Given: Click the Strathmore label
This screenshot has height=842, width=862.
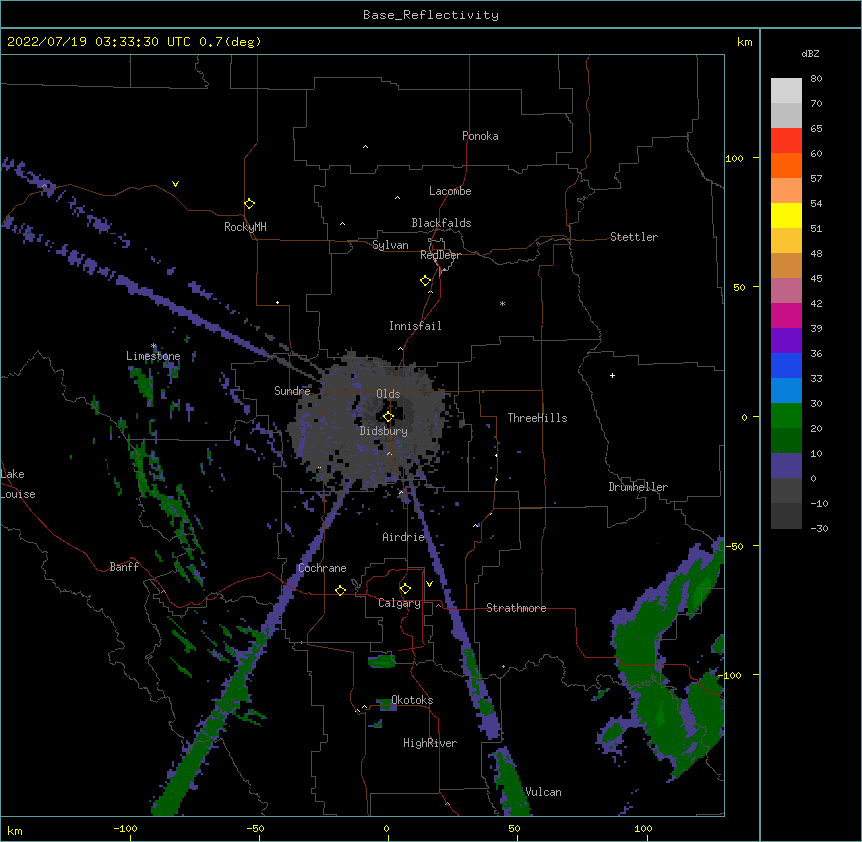Looking at the screenshot, I should (x=516, y=608).
